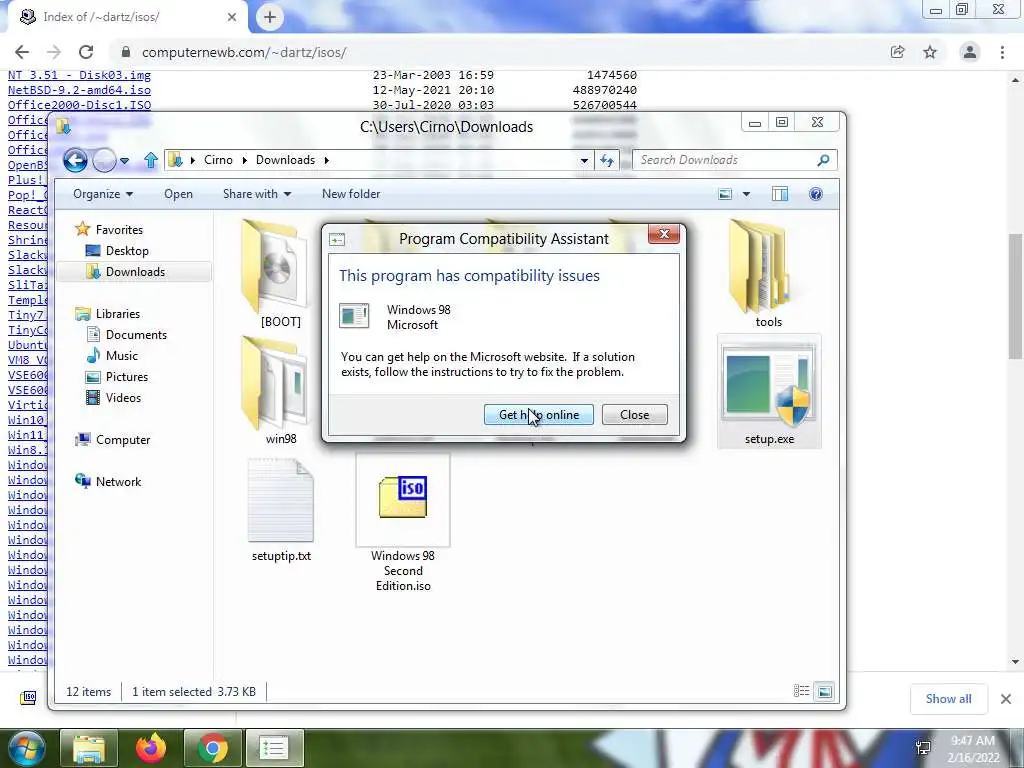Screen dimensions: 1024x768
Task: Open Chrome three-dot menu
Action: [1002, 52]
